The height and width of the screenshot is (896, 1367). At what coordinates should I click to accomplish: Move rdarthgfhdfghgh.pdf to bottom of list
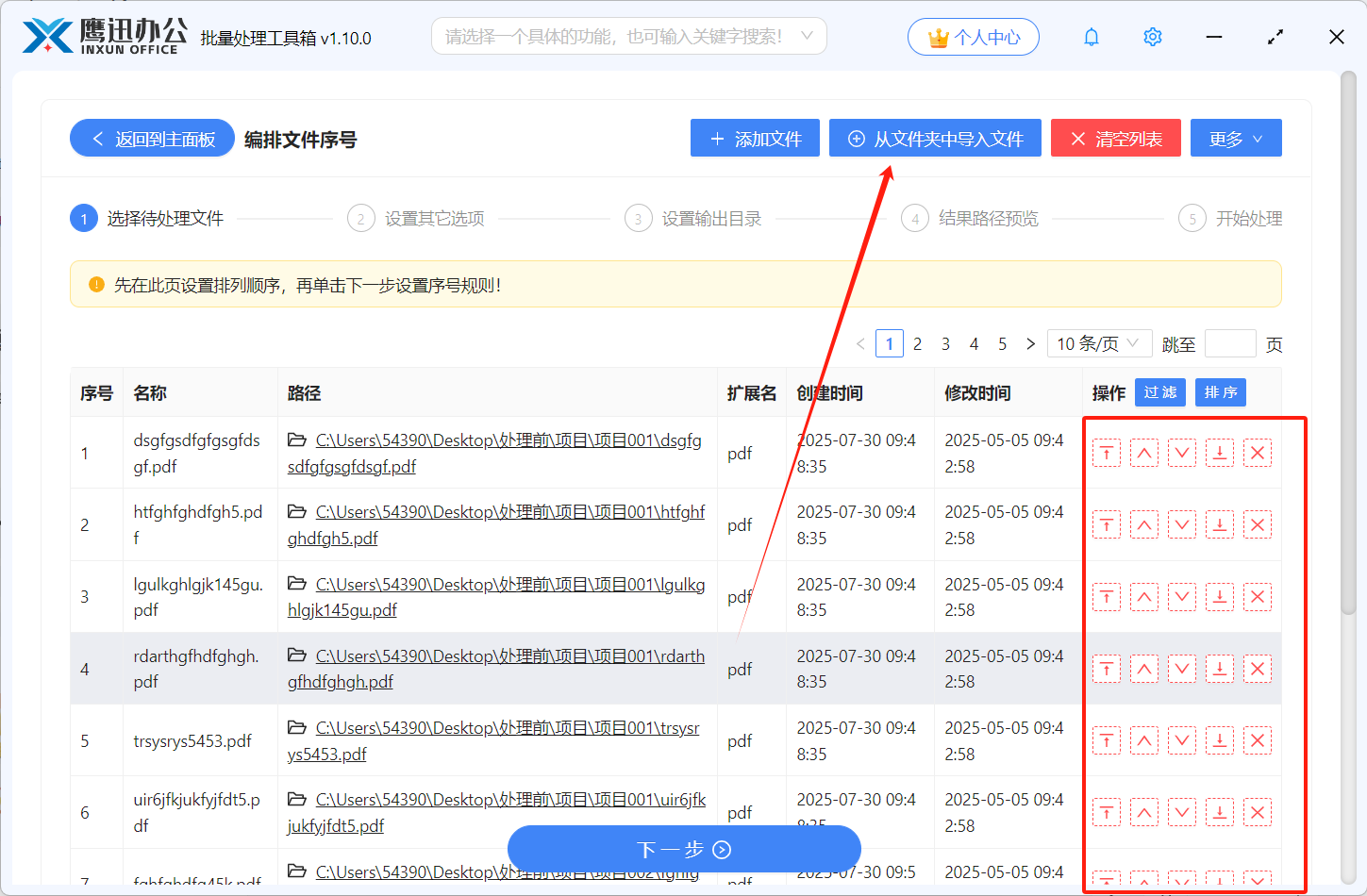1220,669
